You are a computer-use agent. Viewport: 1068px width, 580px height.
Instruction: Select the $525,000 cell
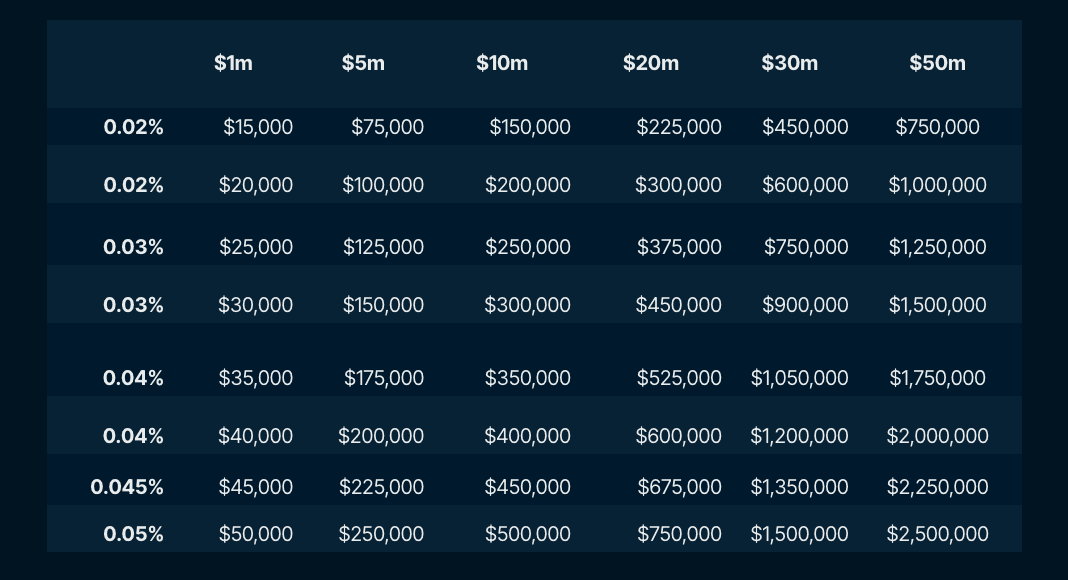679,378
